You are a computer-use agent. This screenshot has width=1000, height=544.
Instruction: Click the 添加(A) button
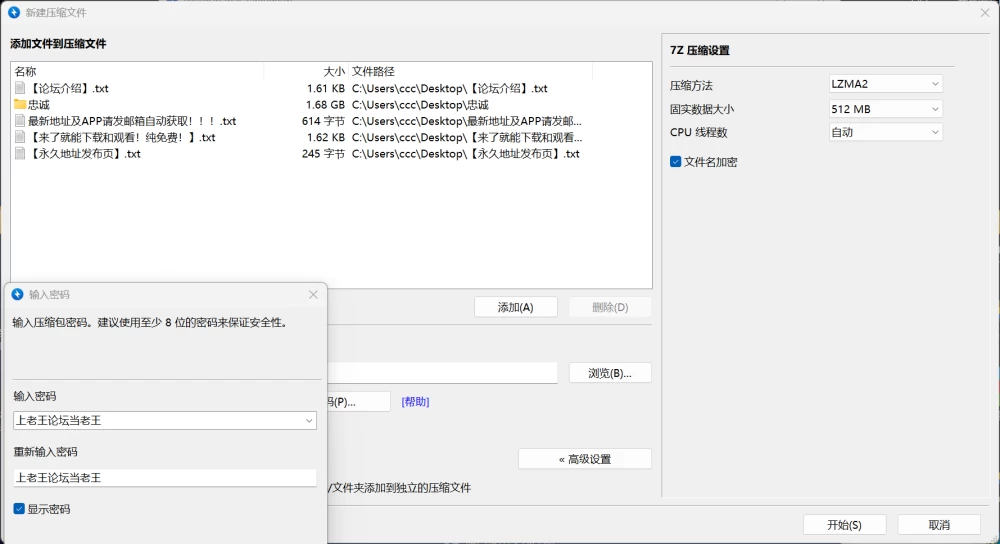coord(515,307)
